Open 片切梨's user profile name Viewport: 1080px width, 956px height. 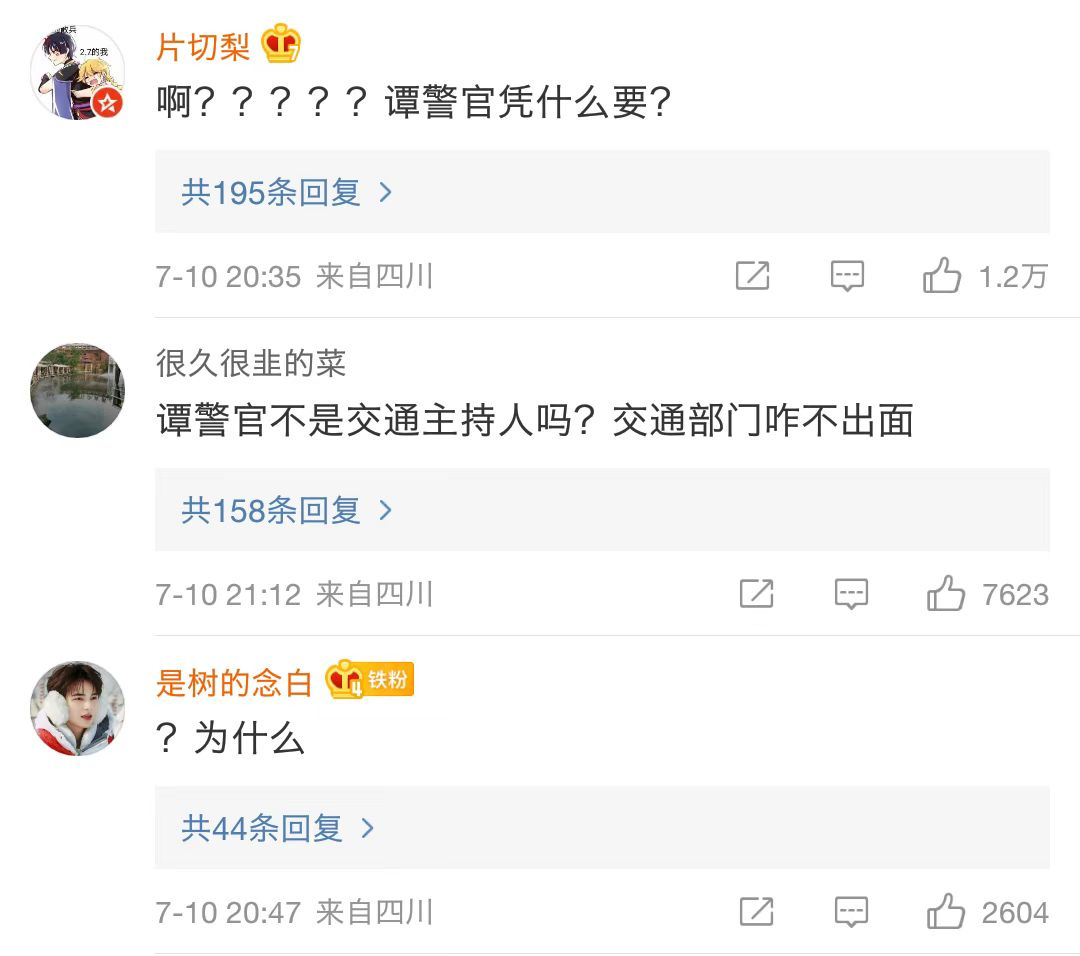tap(204, 46)
